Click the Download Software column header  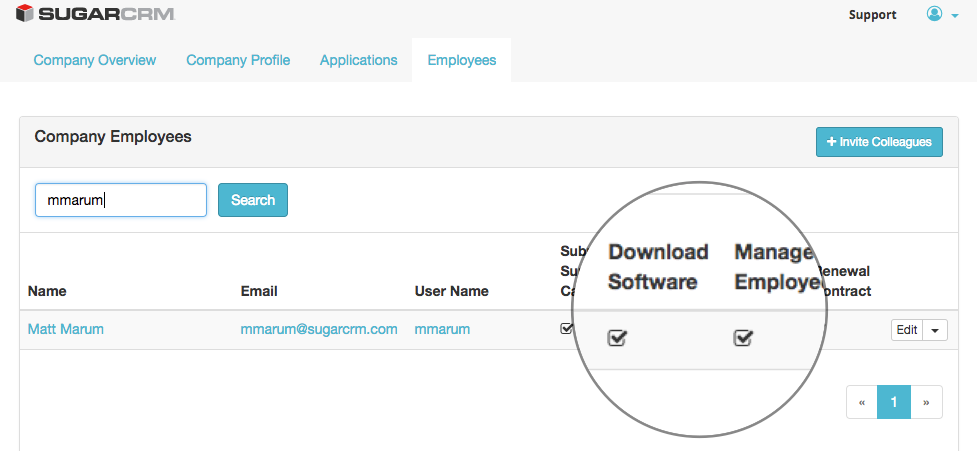point(658,267)
